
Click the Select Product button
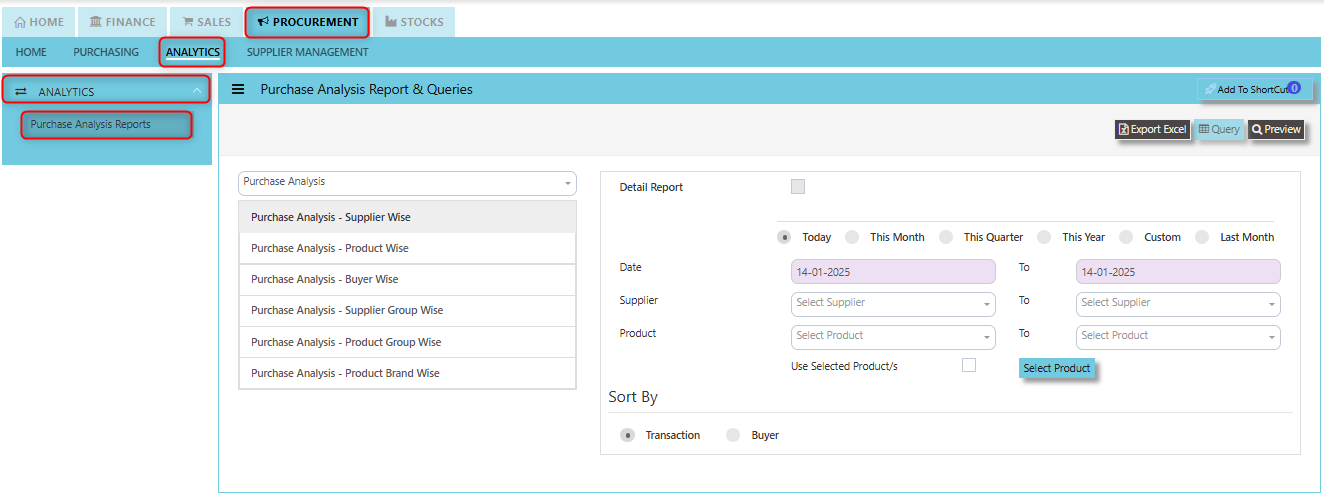tap(1056, 368)
